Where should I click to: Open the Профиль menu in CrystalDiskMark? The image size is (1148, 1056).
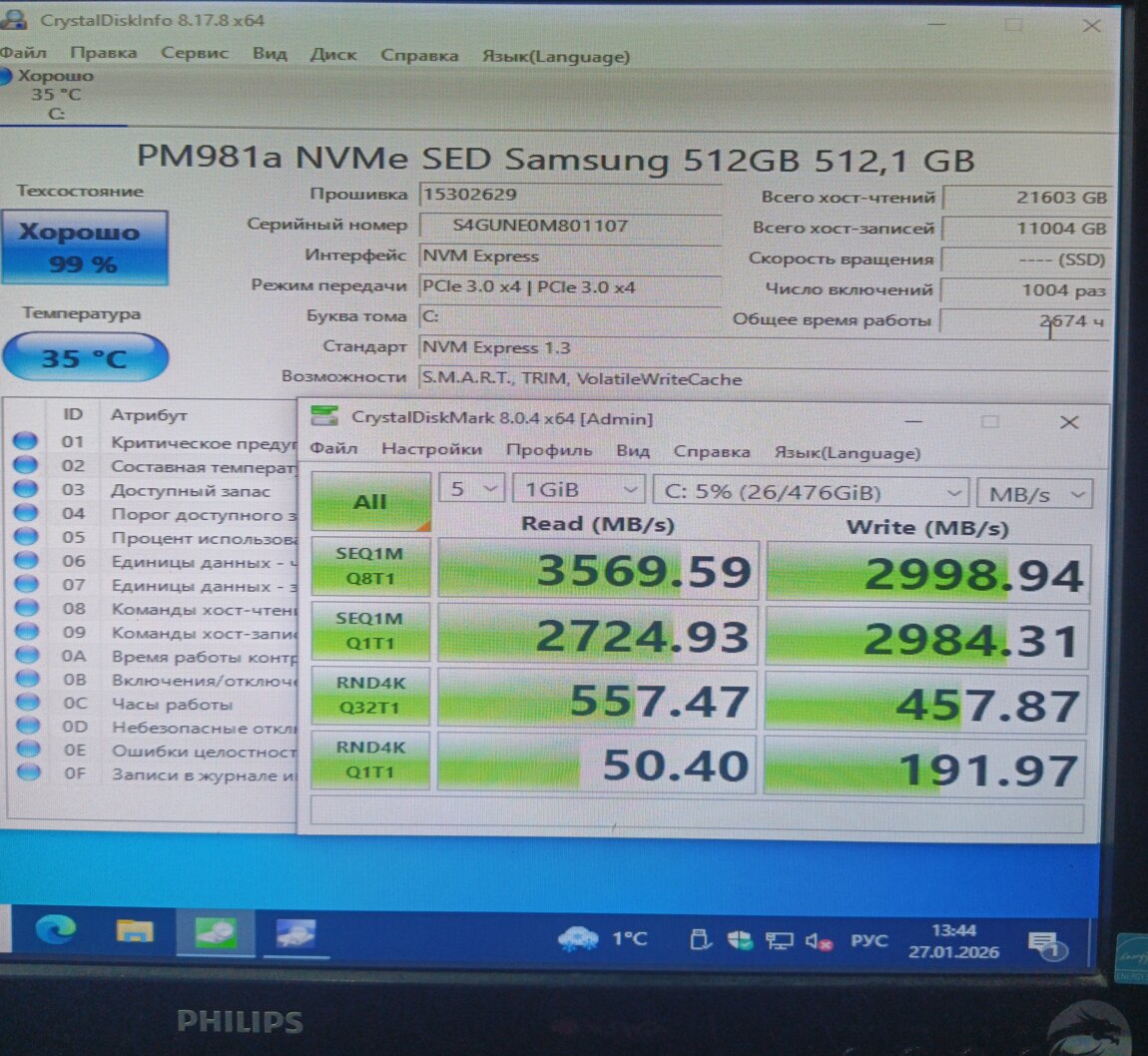(x=548, y=450)
